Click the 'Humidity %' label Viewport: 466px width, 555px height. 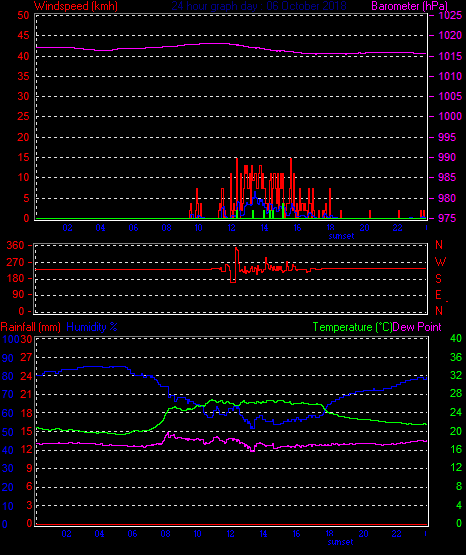92,327
